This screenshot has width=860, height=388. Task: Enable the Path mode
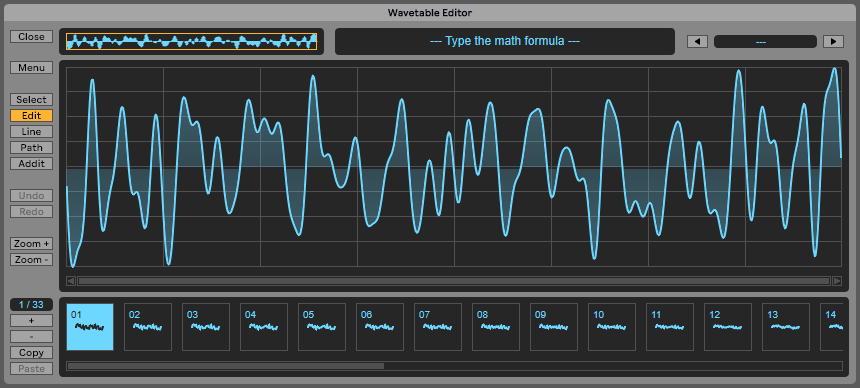pyautogui.click(x=31, y=148)
